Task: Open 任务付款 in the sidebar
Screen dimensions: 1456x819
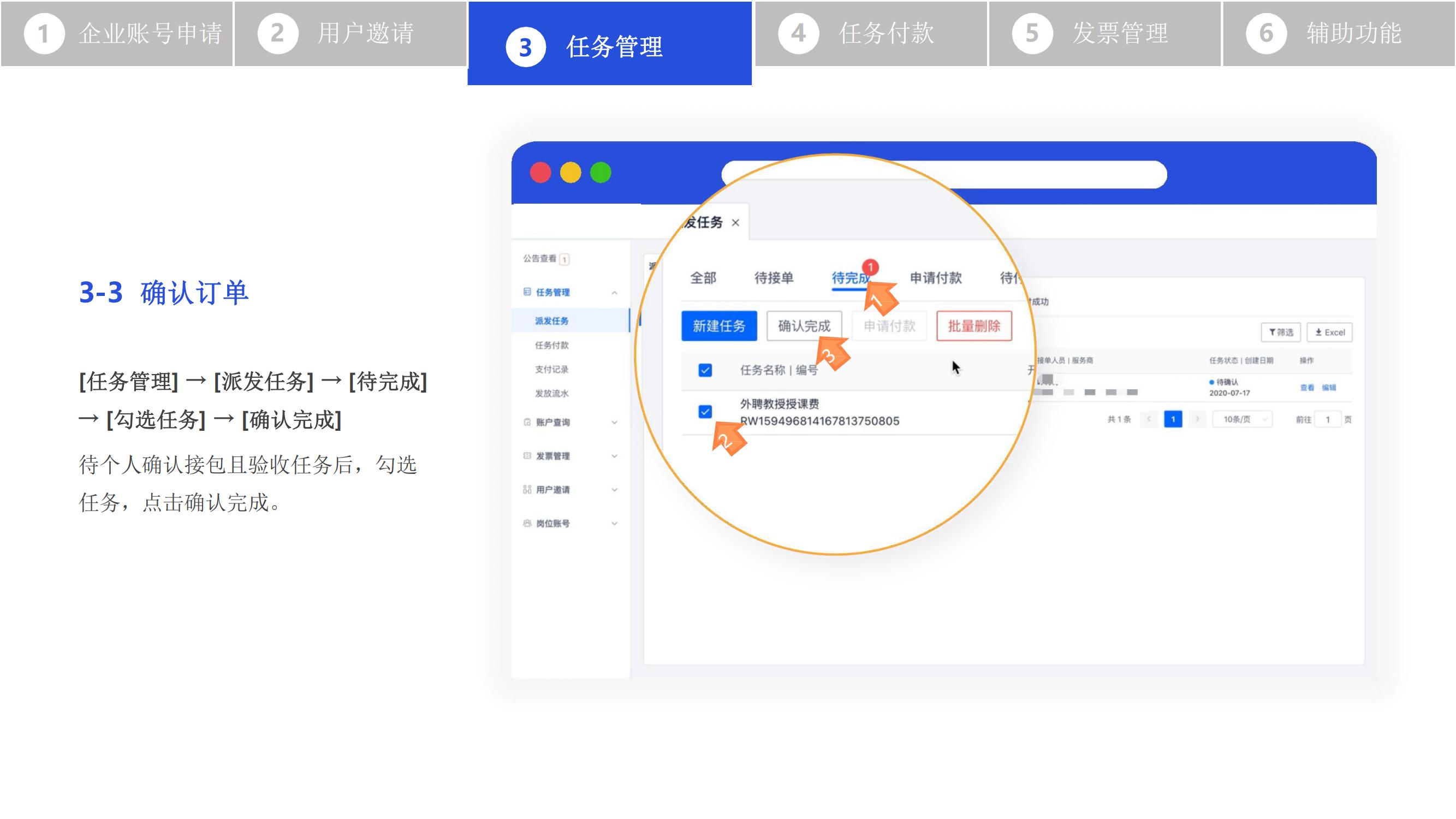Action: 551,345
